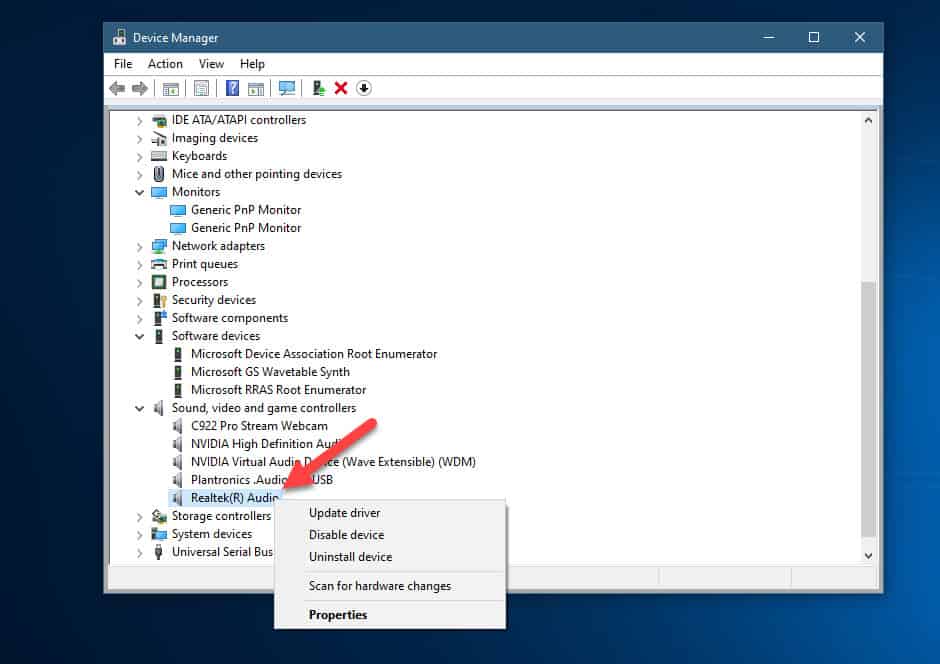The image size is (940, 664).
Task: Open the Help menu
Action: click(252, 64)
